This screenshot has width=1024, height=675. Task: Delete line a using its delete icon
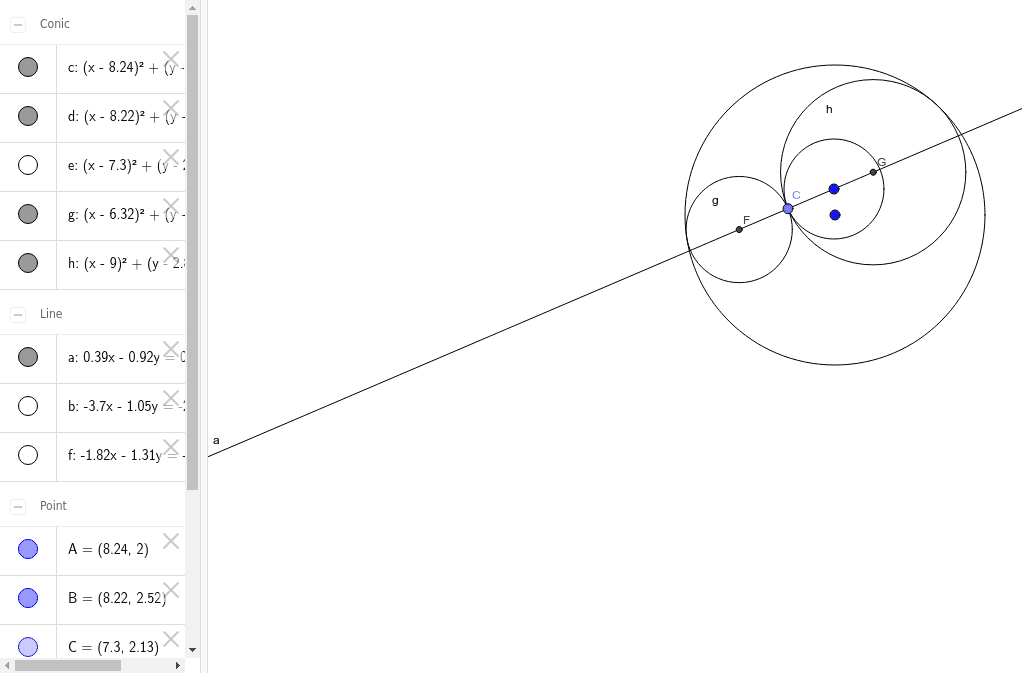click(170, 349)
